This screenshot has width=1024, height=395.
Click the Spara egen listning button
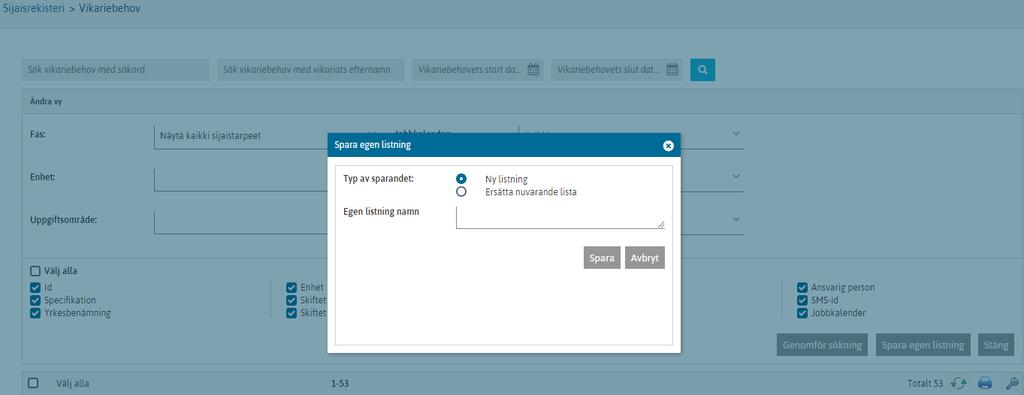[x=923, y=345]
